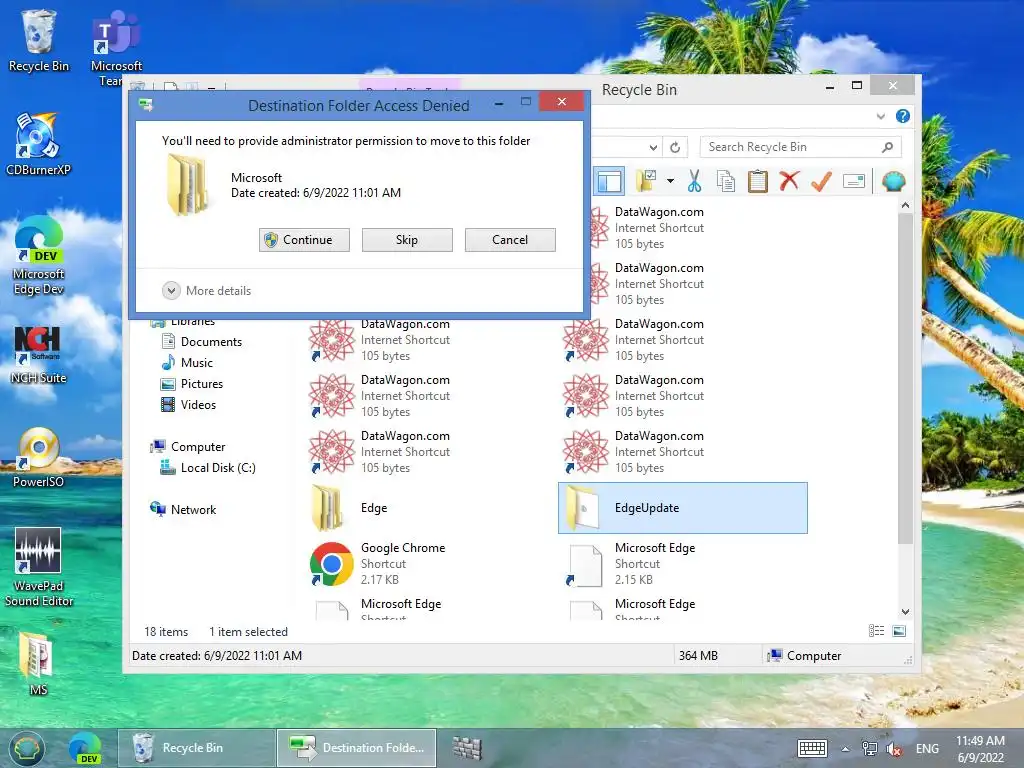
Task: Click the envelope E-mail toolbar icon
Action: [x=854, y=181]
